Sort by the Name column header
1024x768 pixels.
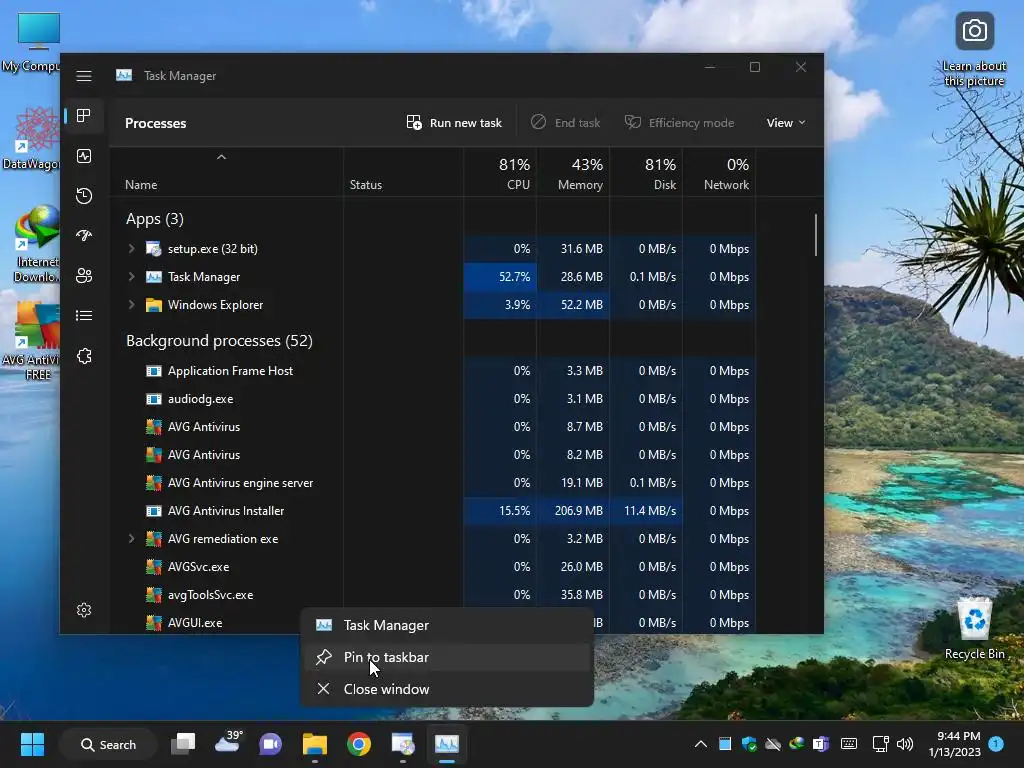point(141,185)
